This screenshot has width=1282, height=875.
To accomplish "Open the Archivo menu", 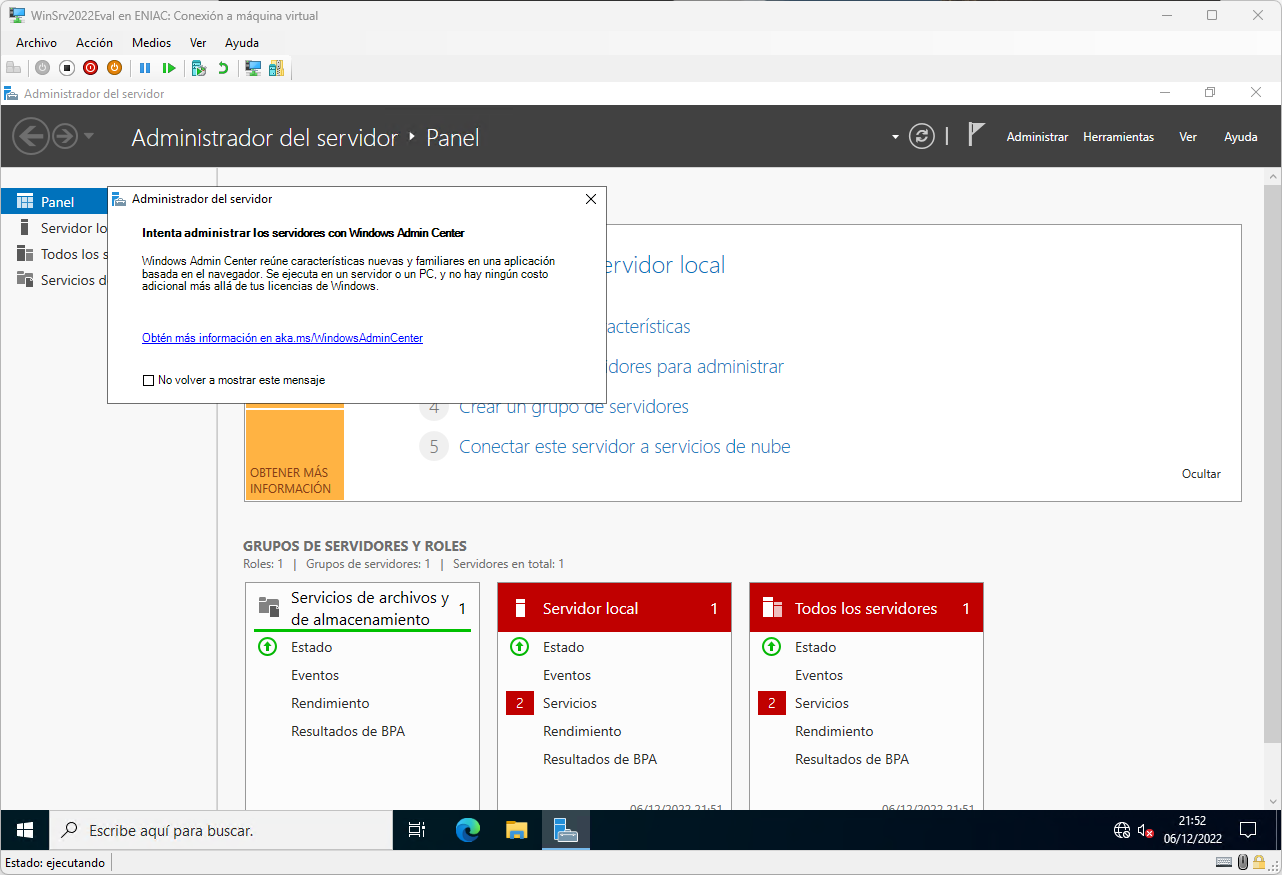I will tap(36, 43).
